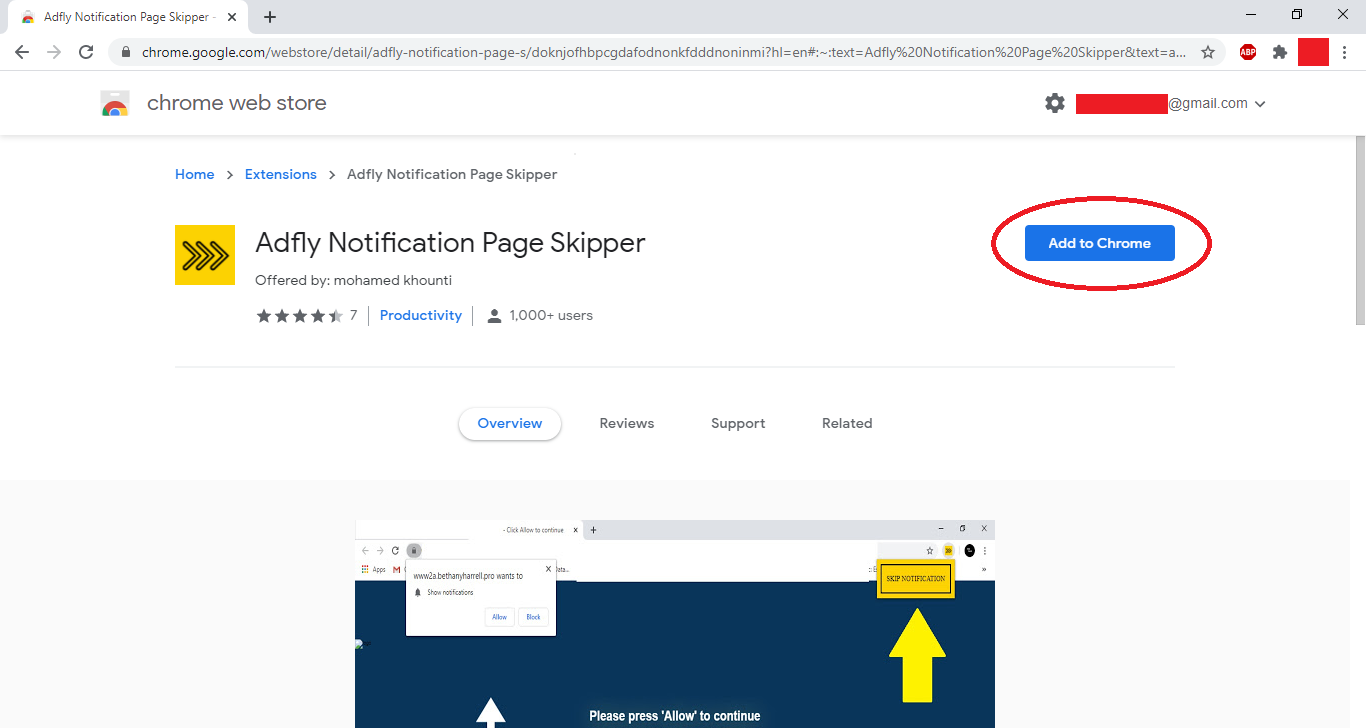Click the address bar URL
The height and width of the screenshot is (728, 1366).
coord(664,52)
